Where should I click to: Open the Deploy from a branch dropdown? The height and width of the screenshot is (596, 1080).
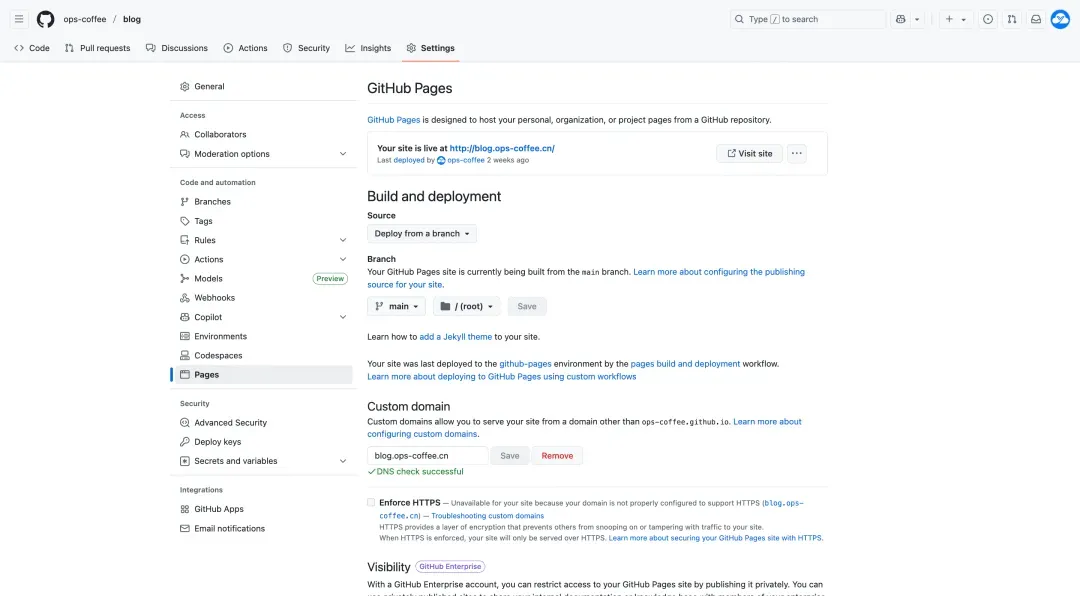tap(422, 234)
